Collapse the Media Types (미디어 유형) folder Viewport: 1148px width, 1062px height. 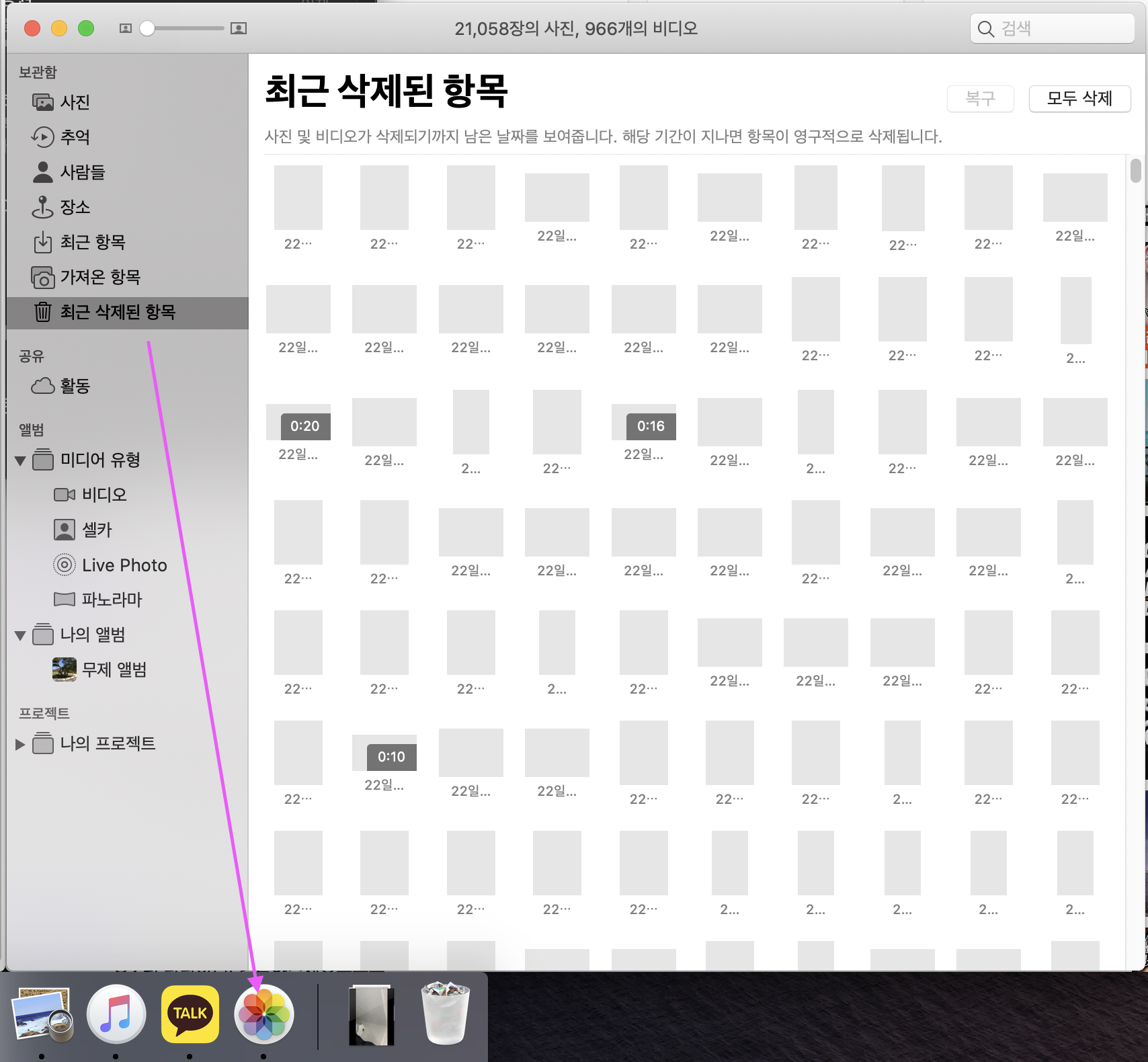20,460
